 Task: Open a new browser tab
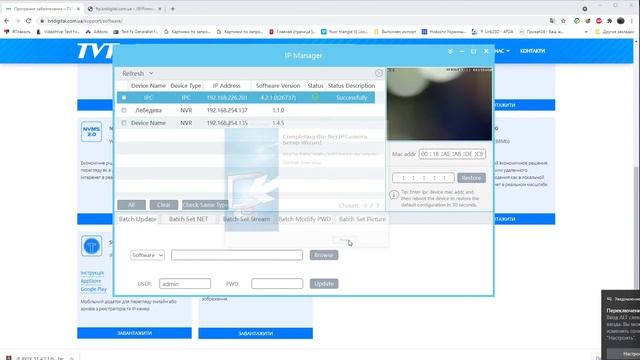click(173, 9)
